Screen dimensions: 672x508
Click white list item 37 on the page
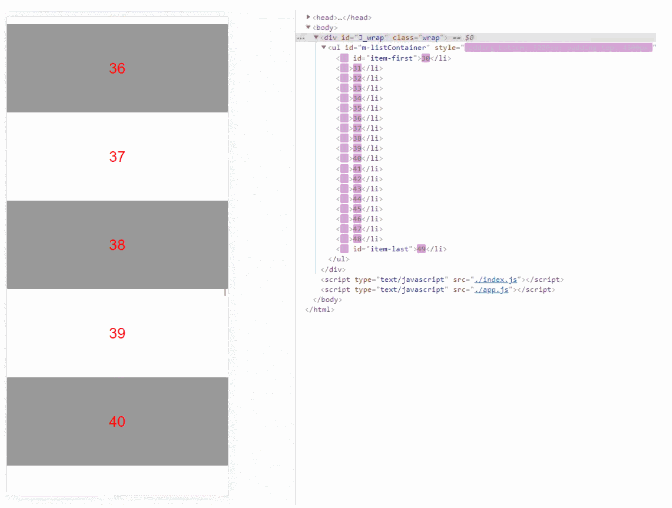pyautogui.click(x=117, y=156)
